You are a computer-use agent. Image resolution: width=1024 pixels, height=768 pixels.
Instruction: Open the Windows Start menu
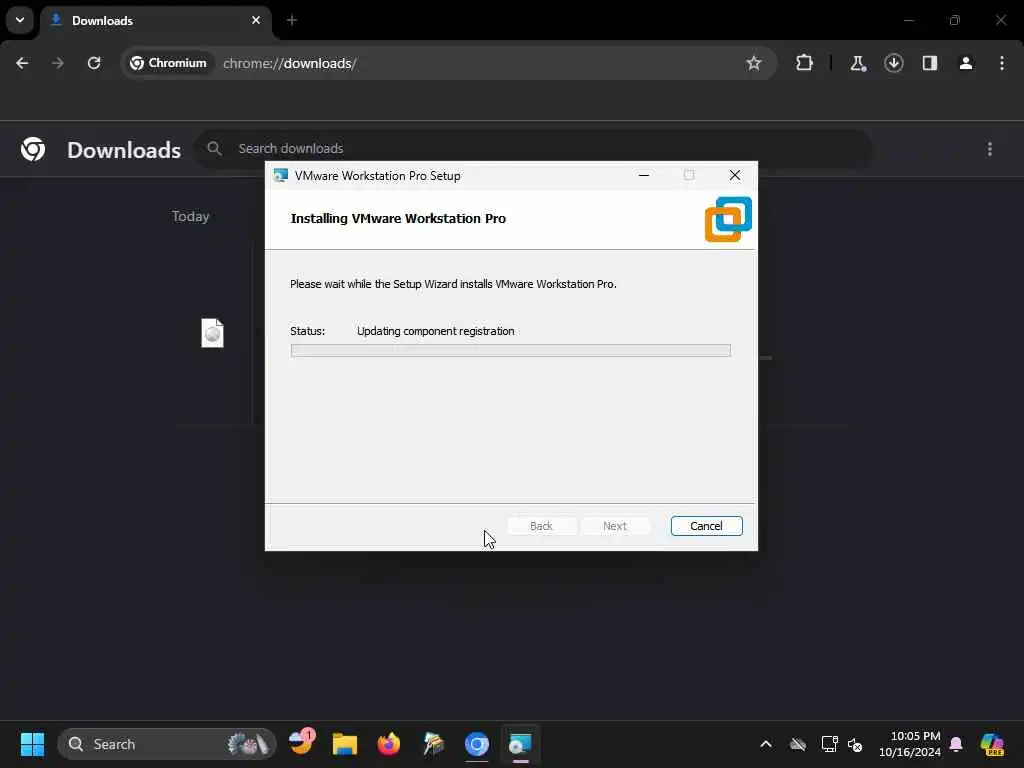[x=32, y=744]
